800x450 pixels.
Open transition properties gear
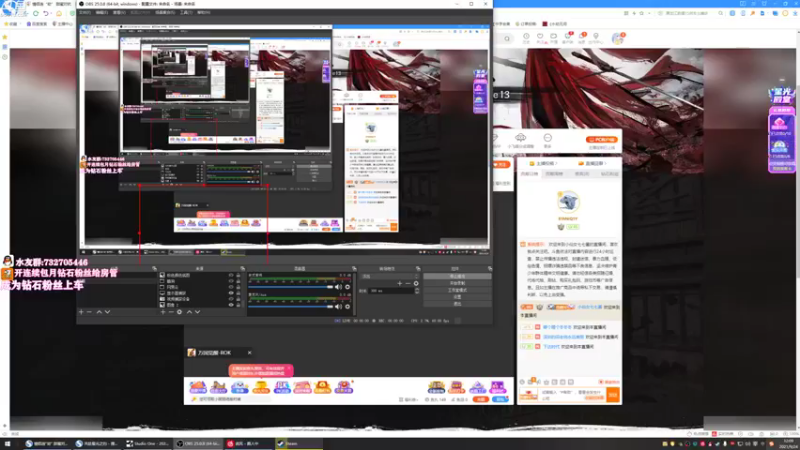click(x=416, y=283)
